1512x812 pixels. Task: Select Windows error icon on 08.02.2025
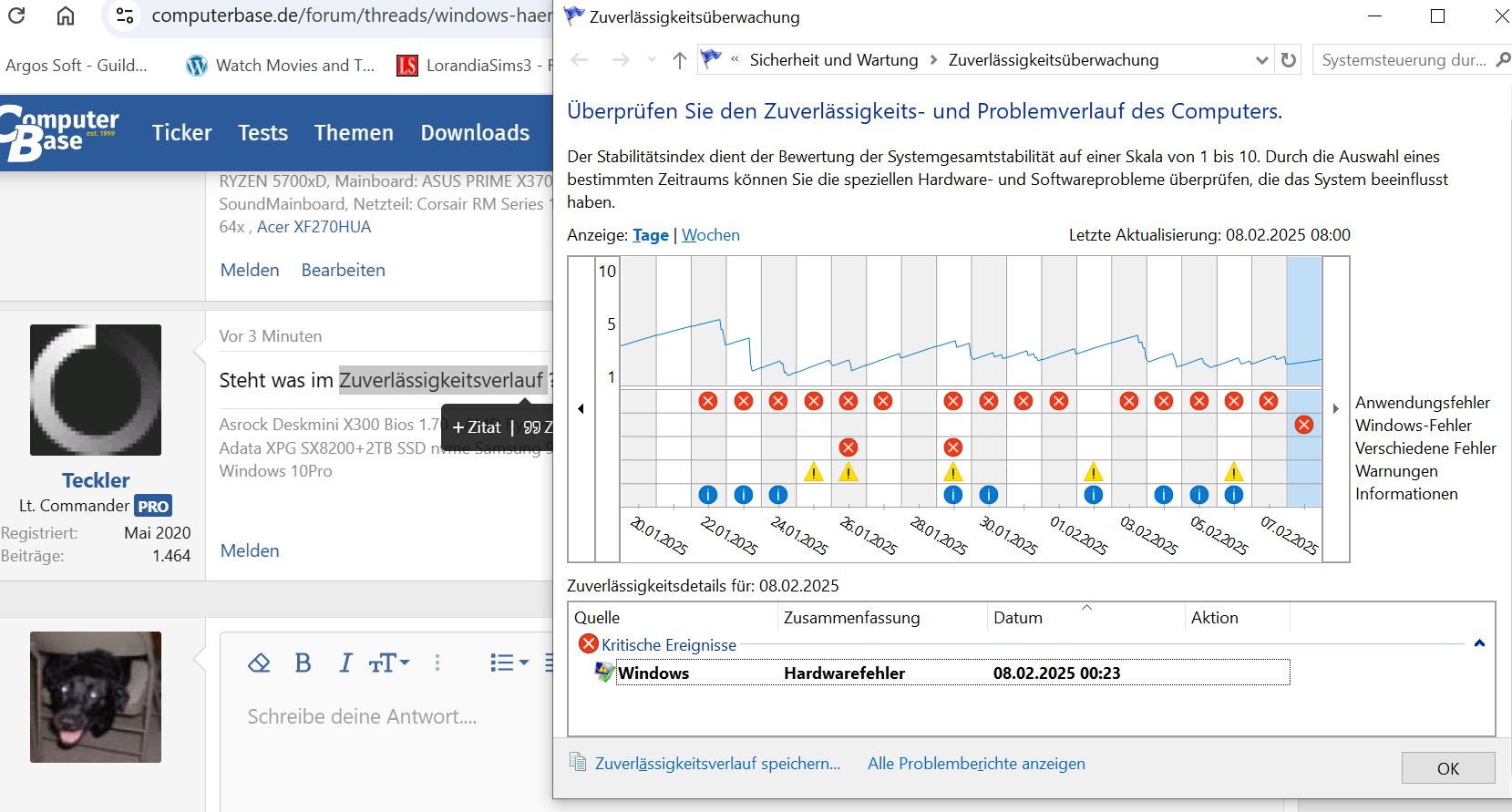tap(1304, 425)
